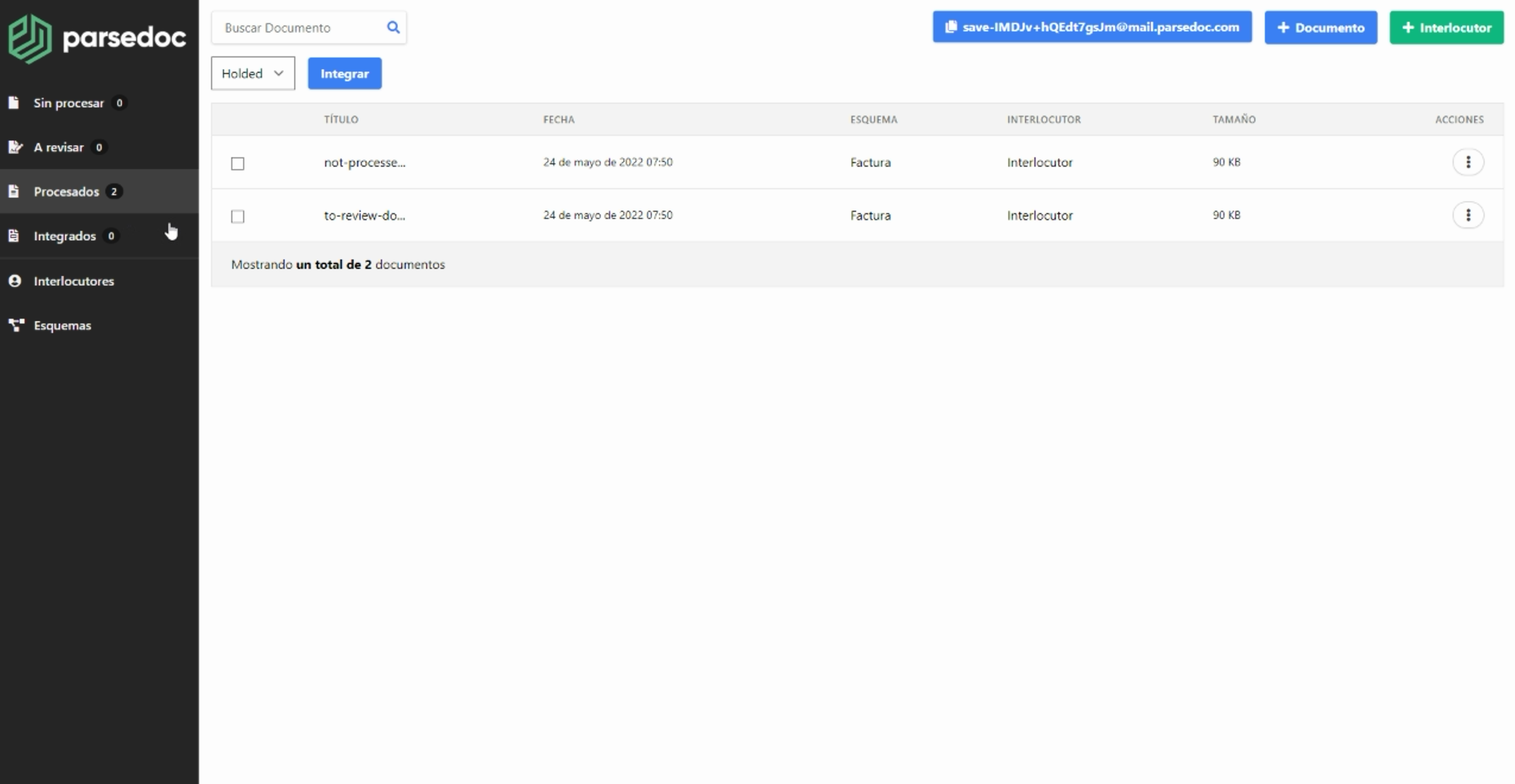The image size is (1515, 784).
Task: Open the not-processe document title
Action: 365,162
